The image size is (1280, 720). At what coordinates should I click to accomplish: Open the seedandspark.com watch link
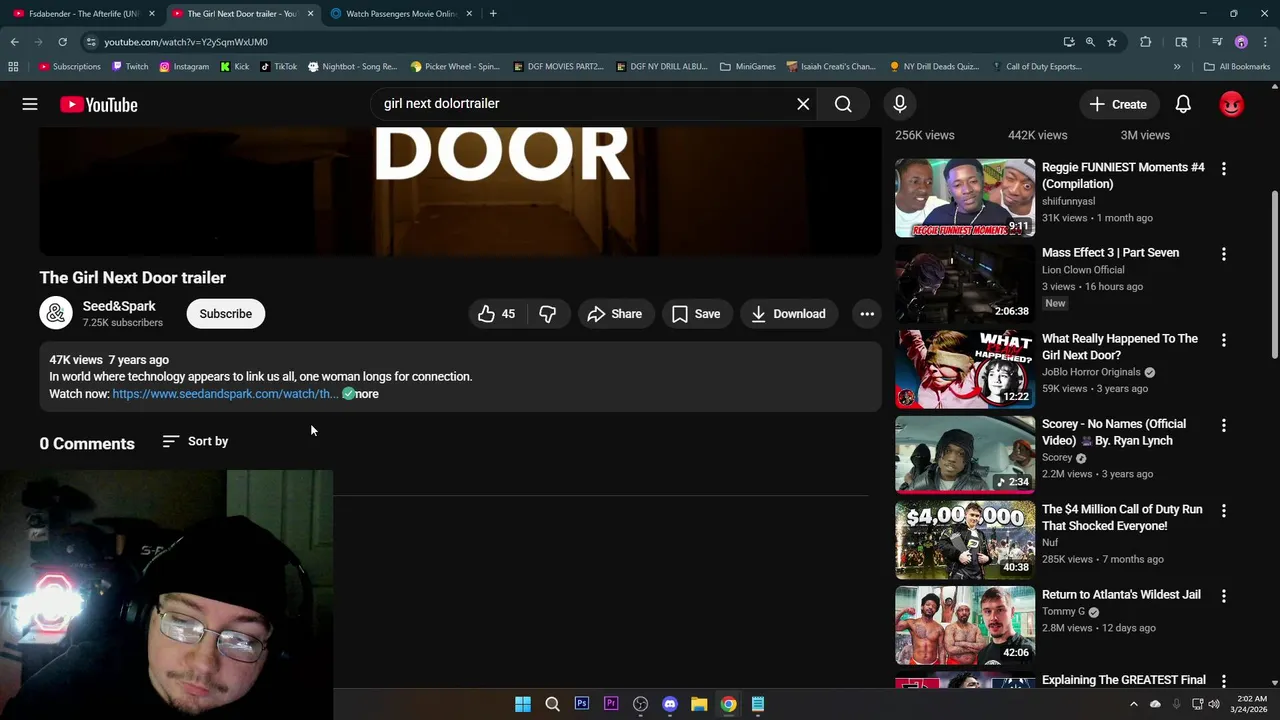225,394
